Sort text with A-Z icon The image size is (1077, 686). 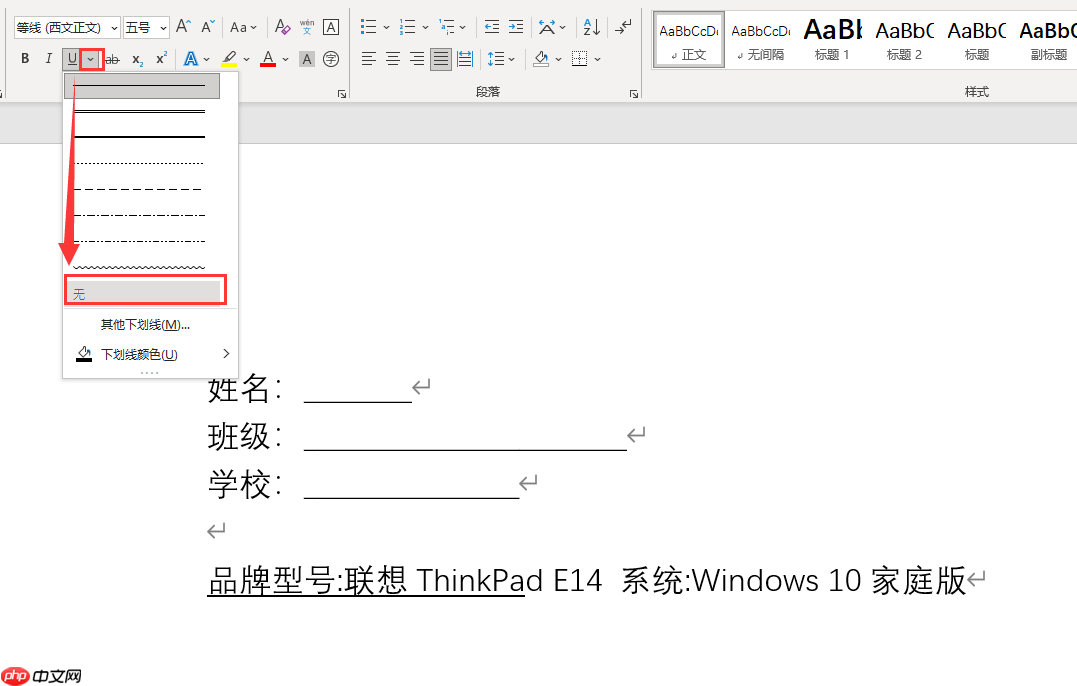(591, 27)
